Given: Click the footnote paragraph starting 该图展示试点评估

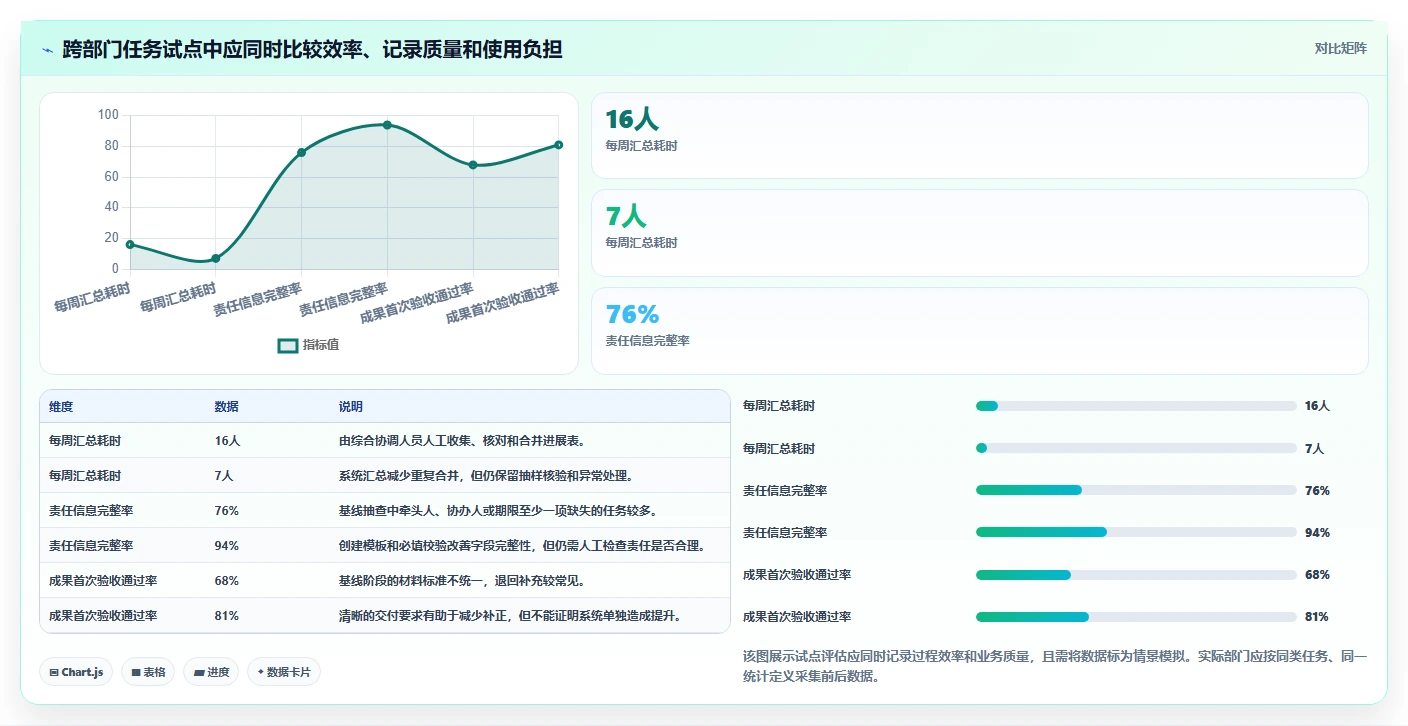Looking at the screenshot, I should [1055, 666].
